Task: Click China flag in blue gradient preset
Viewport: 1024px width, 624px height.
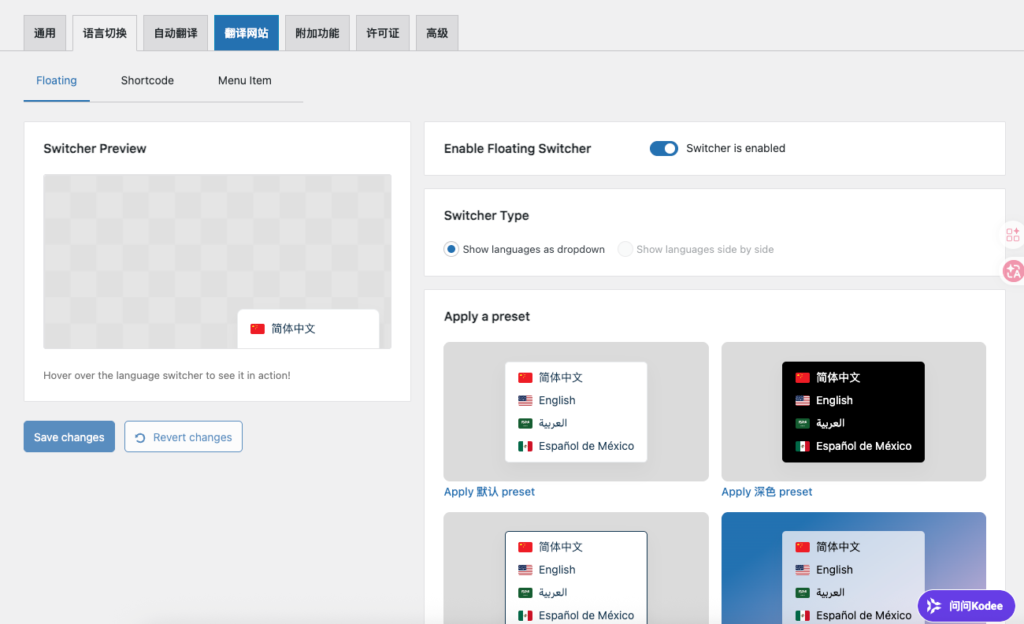Action: coord(803,547)
